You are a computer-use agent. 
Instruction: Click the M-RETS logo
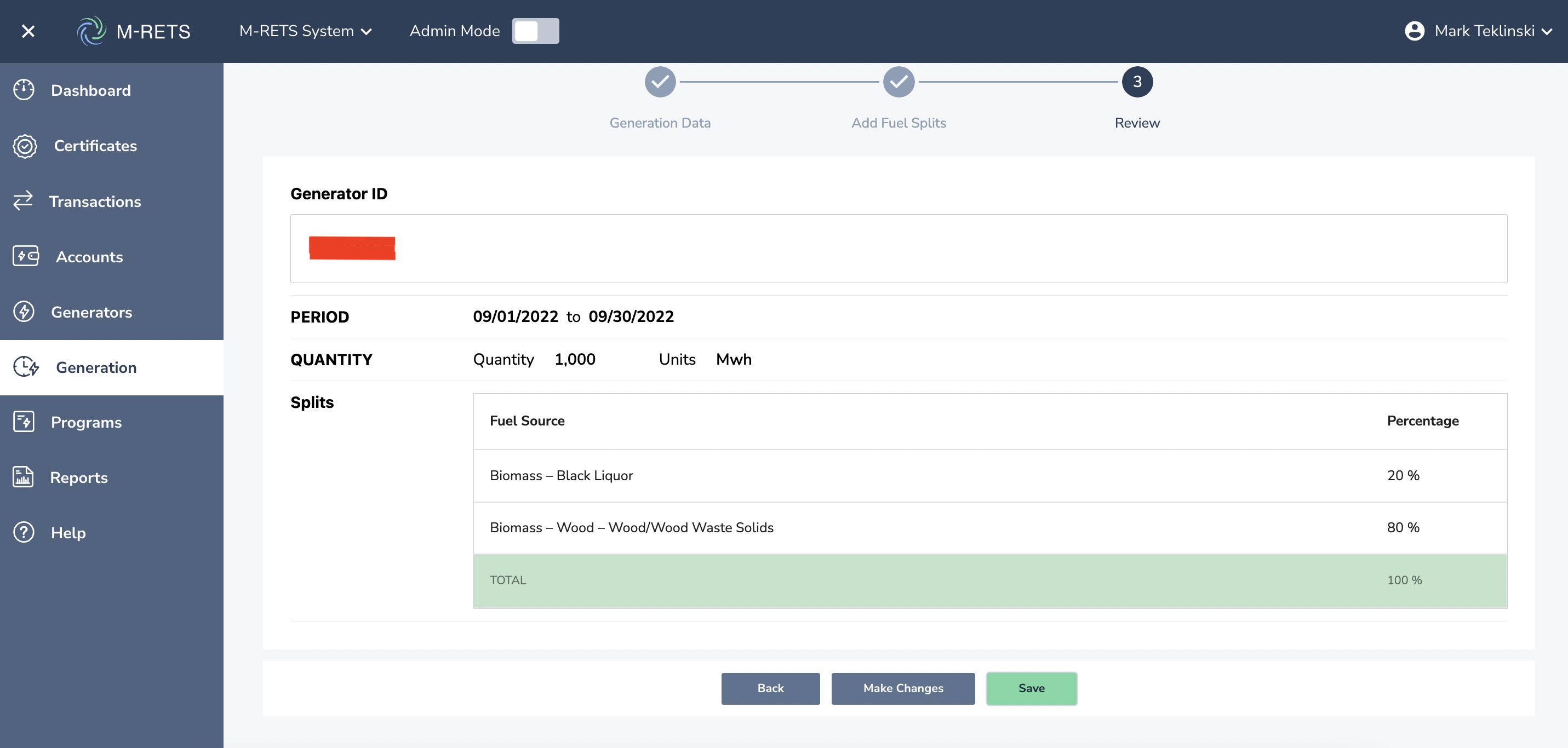pyautogui.click(x=134, y=31)
